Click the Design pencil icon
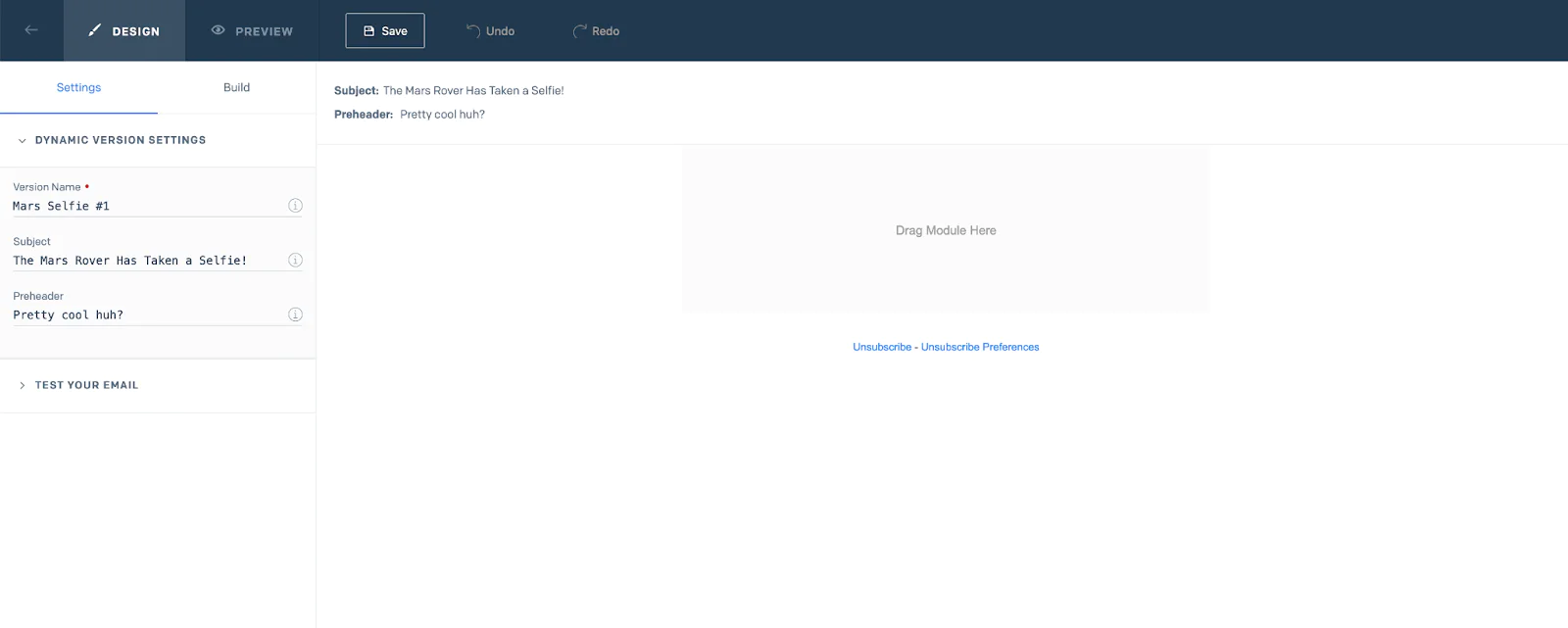Viewport: 1568px width, 628px height. tap(95, 30)
